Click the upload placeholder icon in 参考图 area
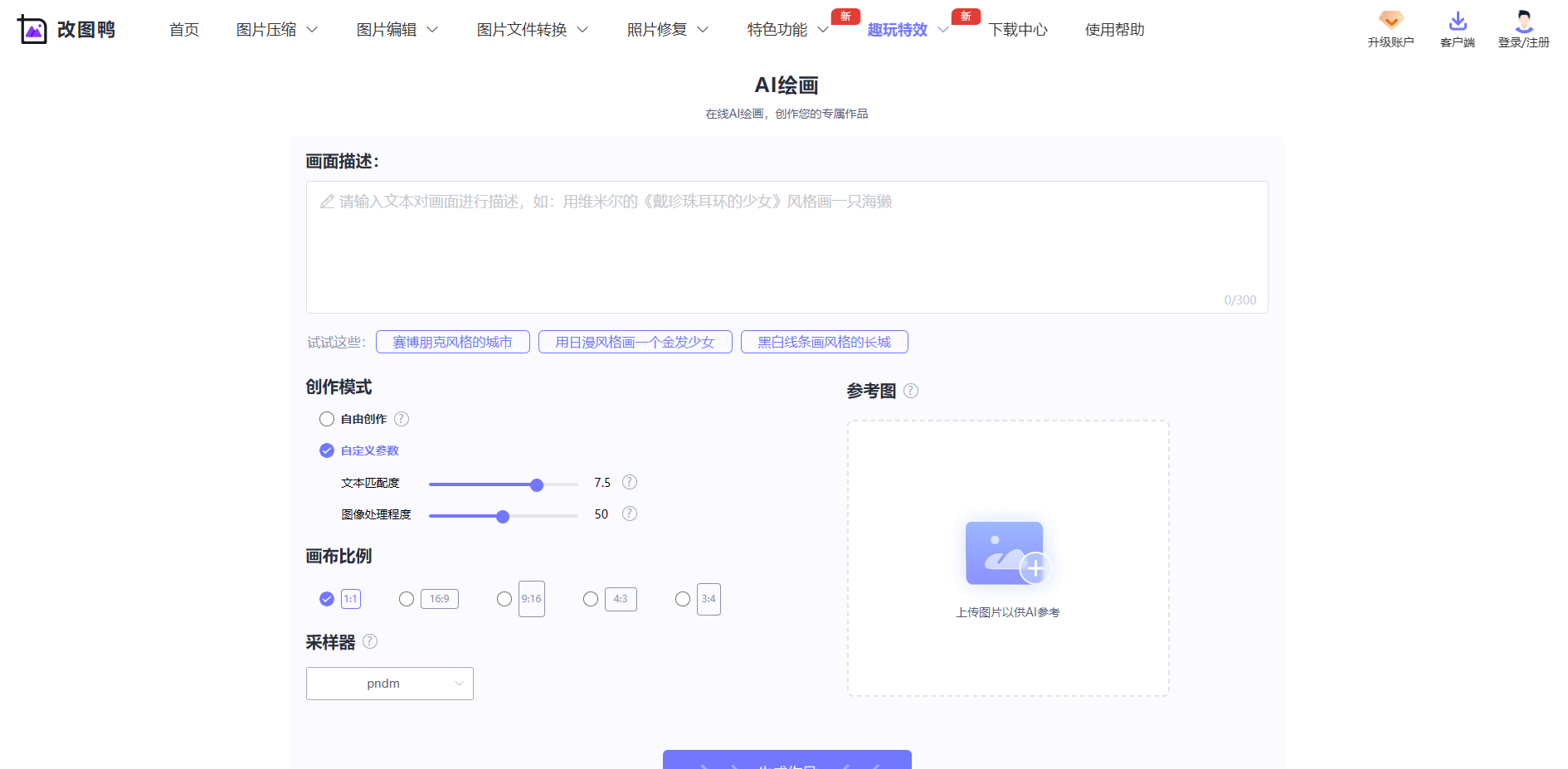Image resolution: width=1568 pixels, height=769 pixels. point(1006,553)
